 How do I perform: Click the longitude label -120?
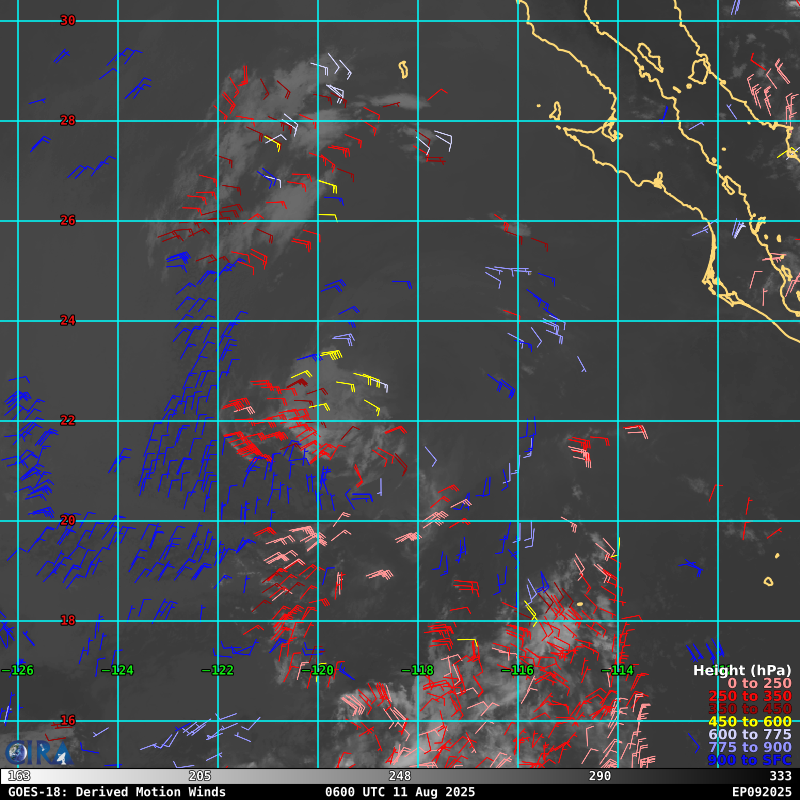(317, 670)
